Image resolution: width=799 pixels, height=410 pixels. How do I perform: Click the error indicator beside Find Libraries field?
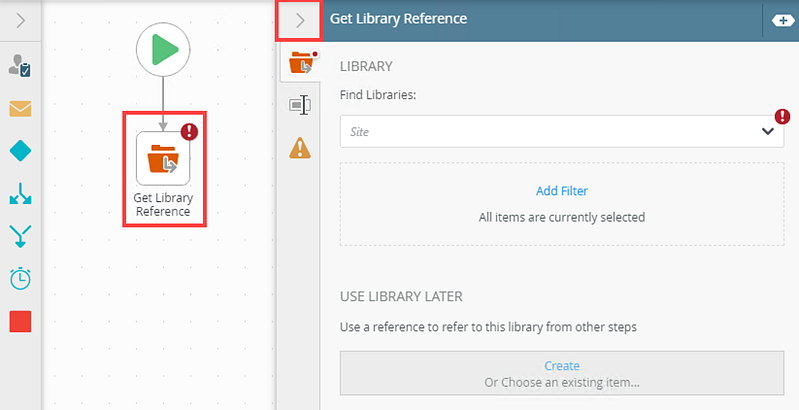(783, 116)
